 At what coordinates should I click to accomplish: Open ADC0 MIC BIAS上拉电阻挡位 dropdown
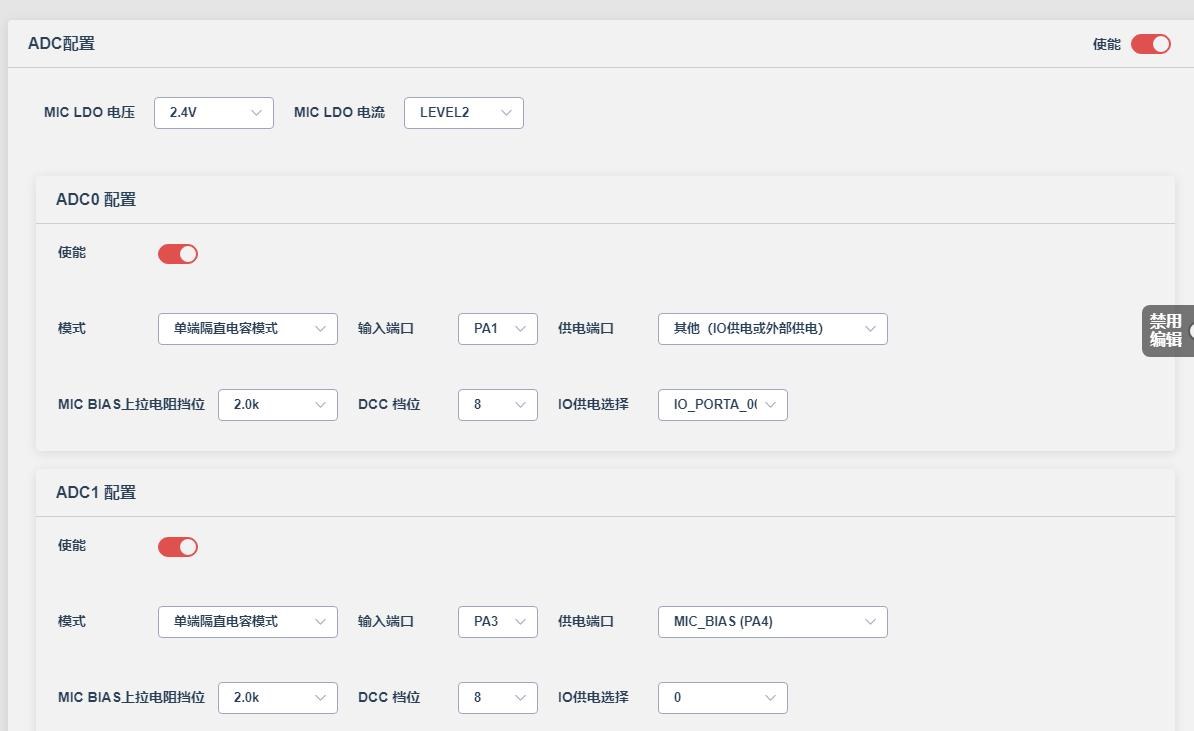[x=278, y=405]
